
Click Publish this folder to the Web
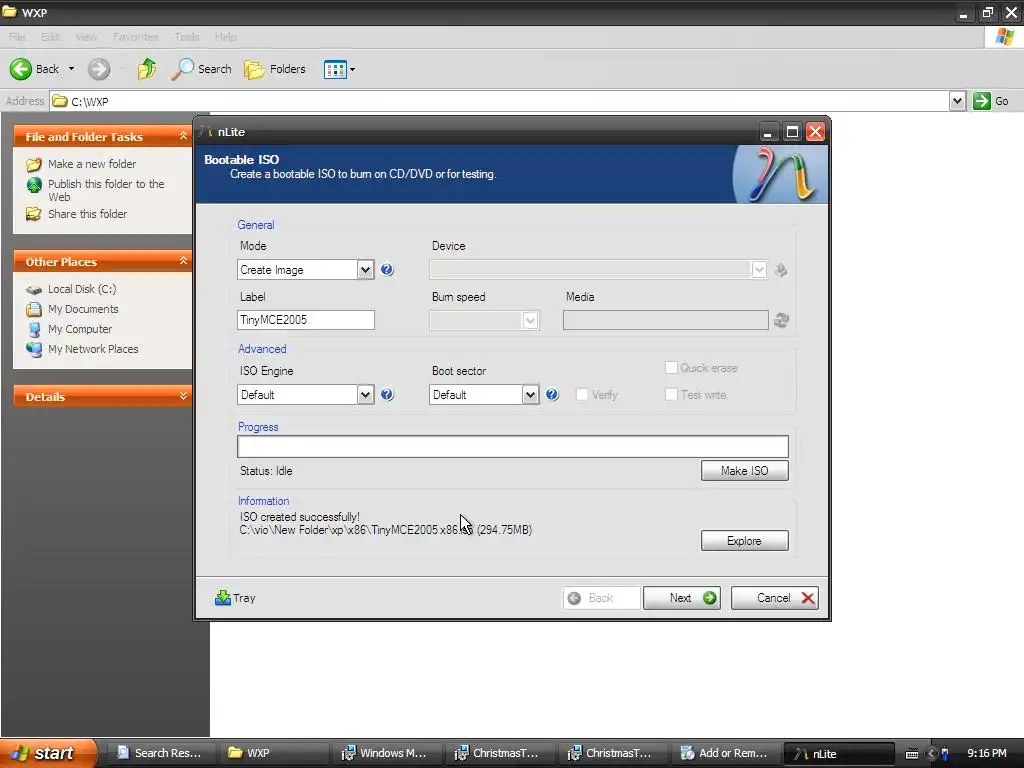[106, 190]
